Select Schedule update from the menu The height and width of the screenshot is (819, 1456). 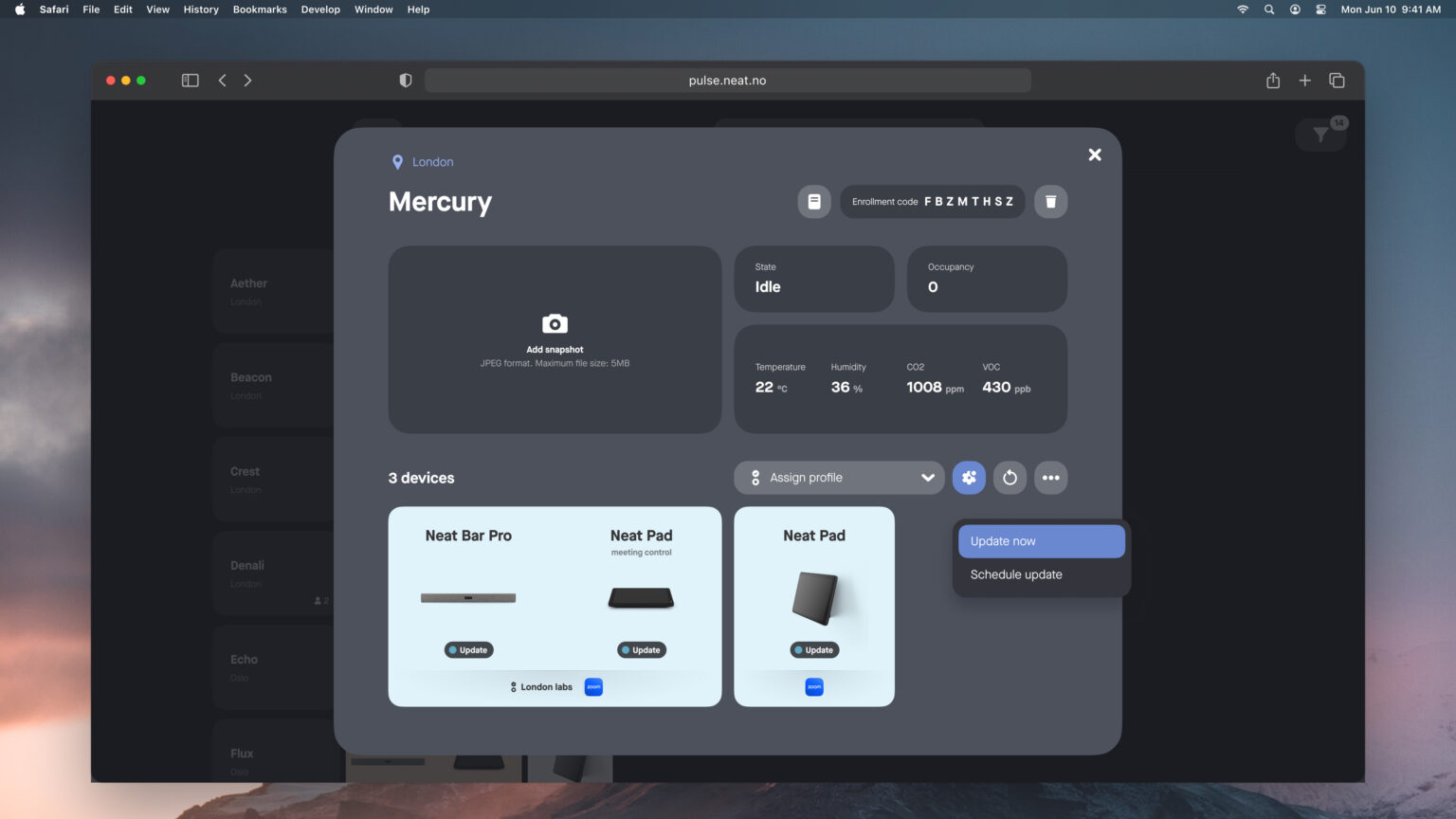pos(1041,574)
